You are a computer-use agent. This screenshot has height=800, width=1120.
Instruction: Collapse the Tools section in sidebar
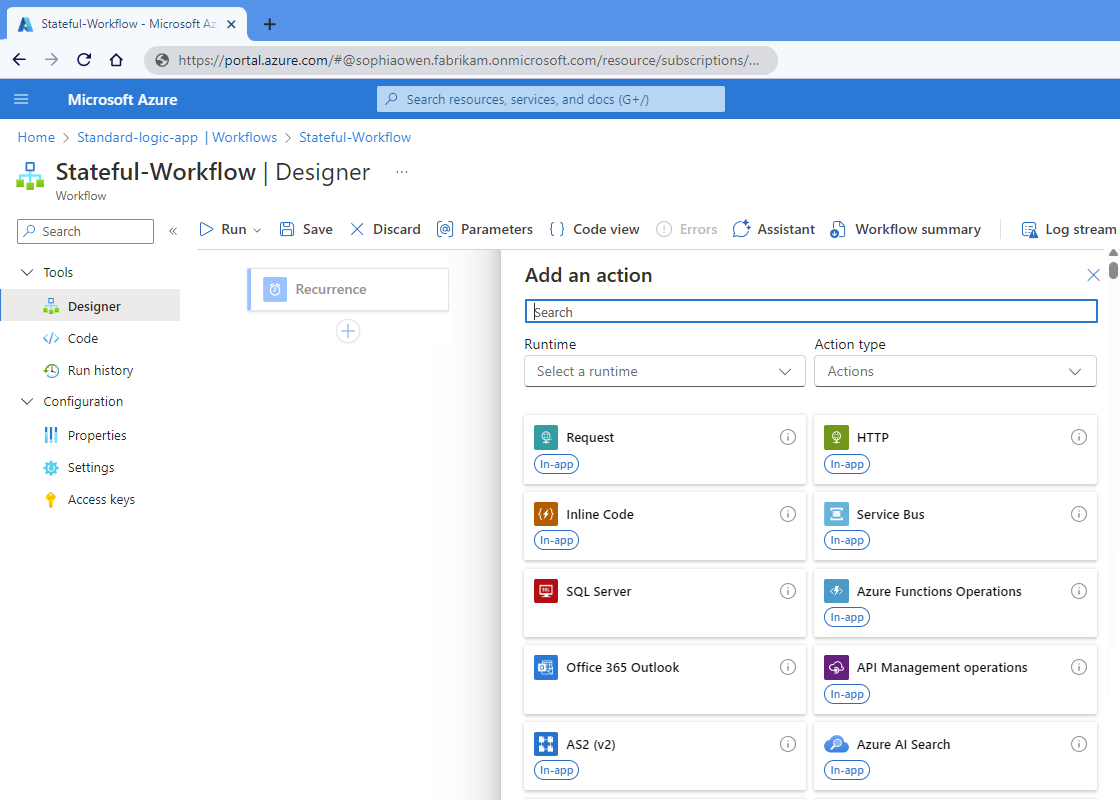[x=26, y=272]
